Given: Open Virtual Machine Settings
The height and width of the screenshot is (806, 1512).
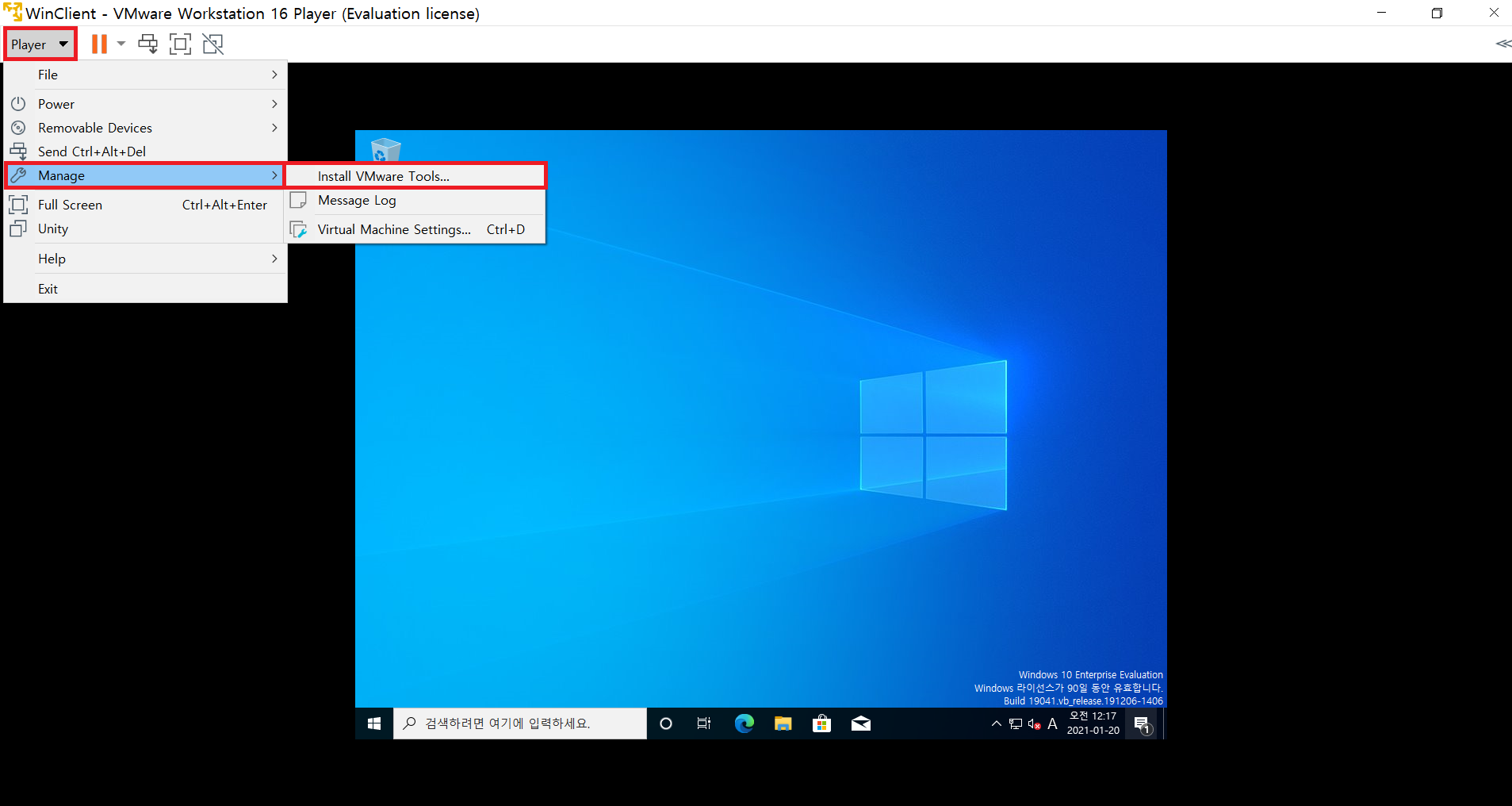Looking at the screenshot, I should (x=415, y=229).
